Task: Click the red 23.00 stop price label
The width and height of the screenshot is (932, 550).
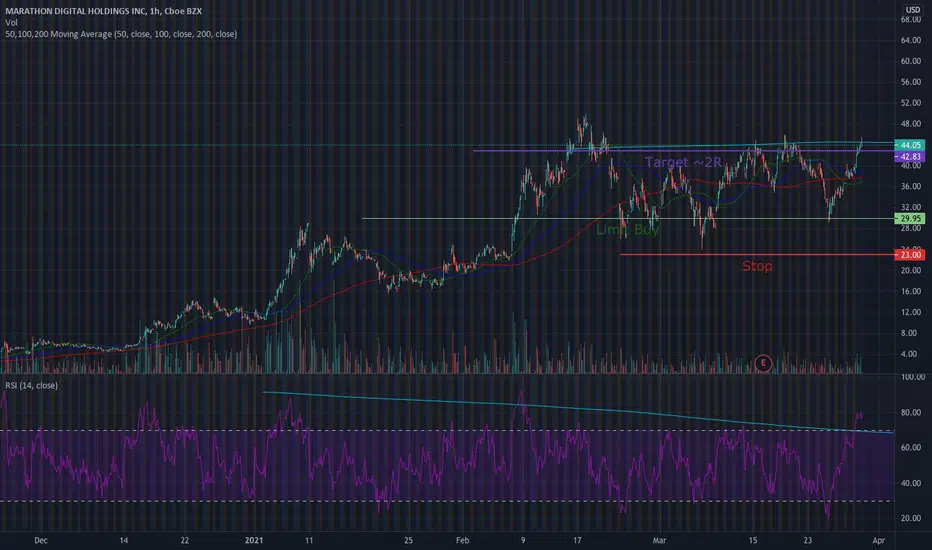Action: [x=909, y=255]
